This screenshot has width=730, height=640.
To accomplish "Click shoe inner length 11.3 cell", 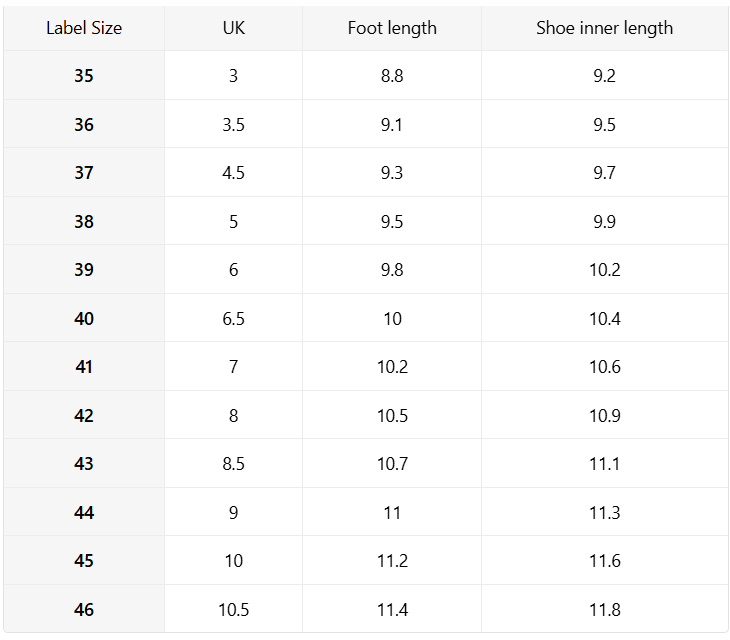I will pyautogui.click(x=604, y=513).
